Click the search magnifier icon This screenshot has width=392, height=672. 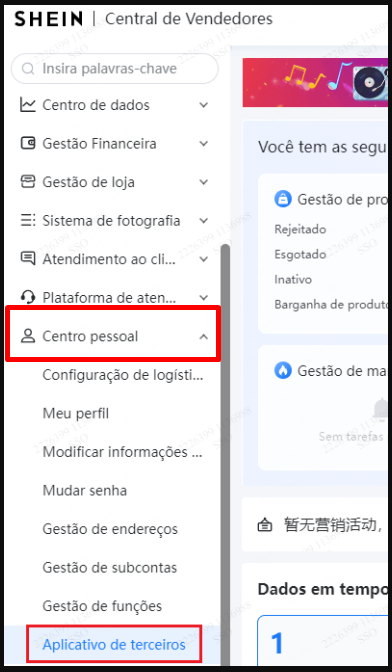point(28,69)
